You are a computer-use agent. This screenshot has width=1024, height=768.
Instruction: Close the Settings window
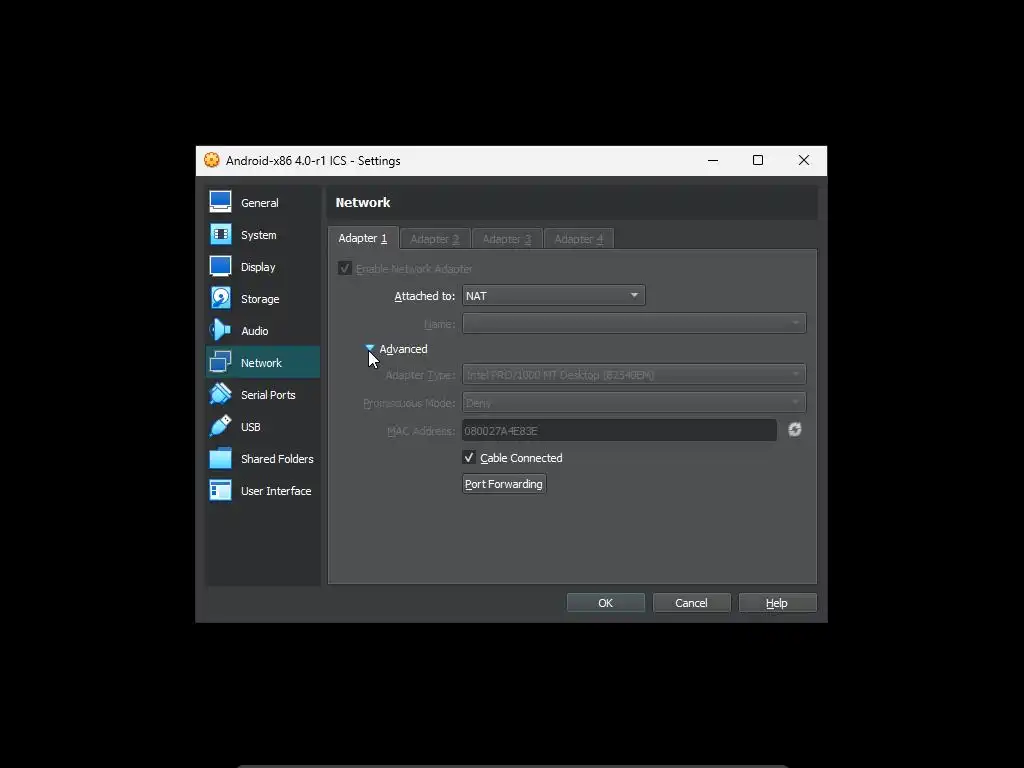click(x=804, y=160)
